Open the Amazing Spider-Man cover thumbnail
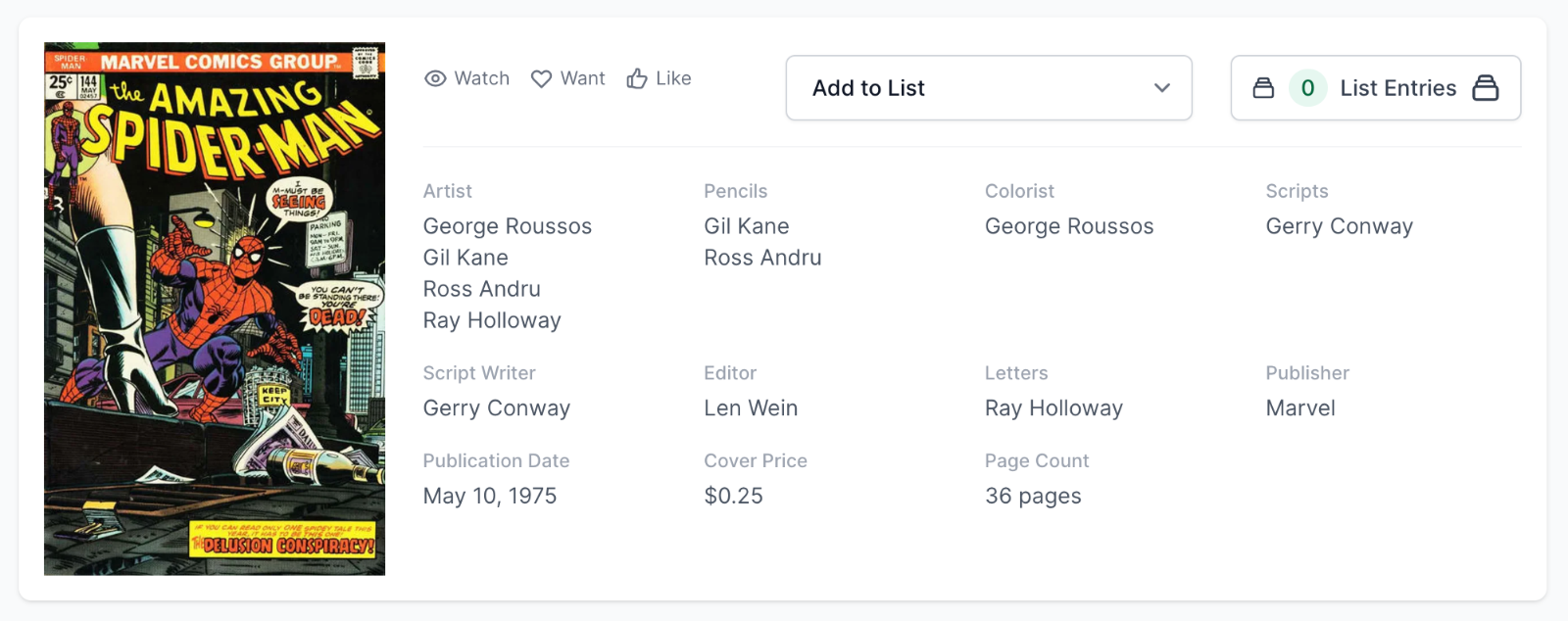This screenshot has width=1568, height=621. 215,309
